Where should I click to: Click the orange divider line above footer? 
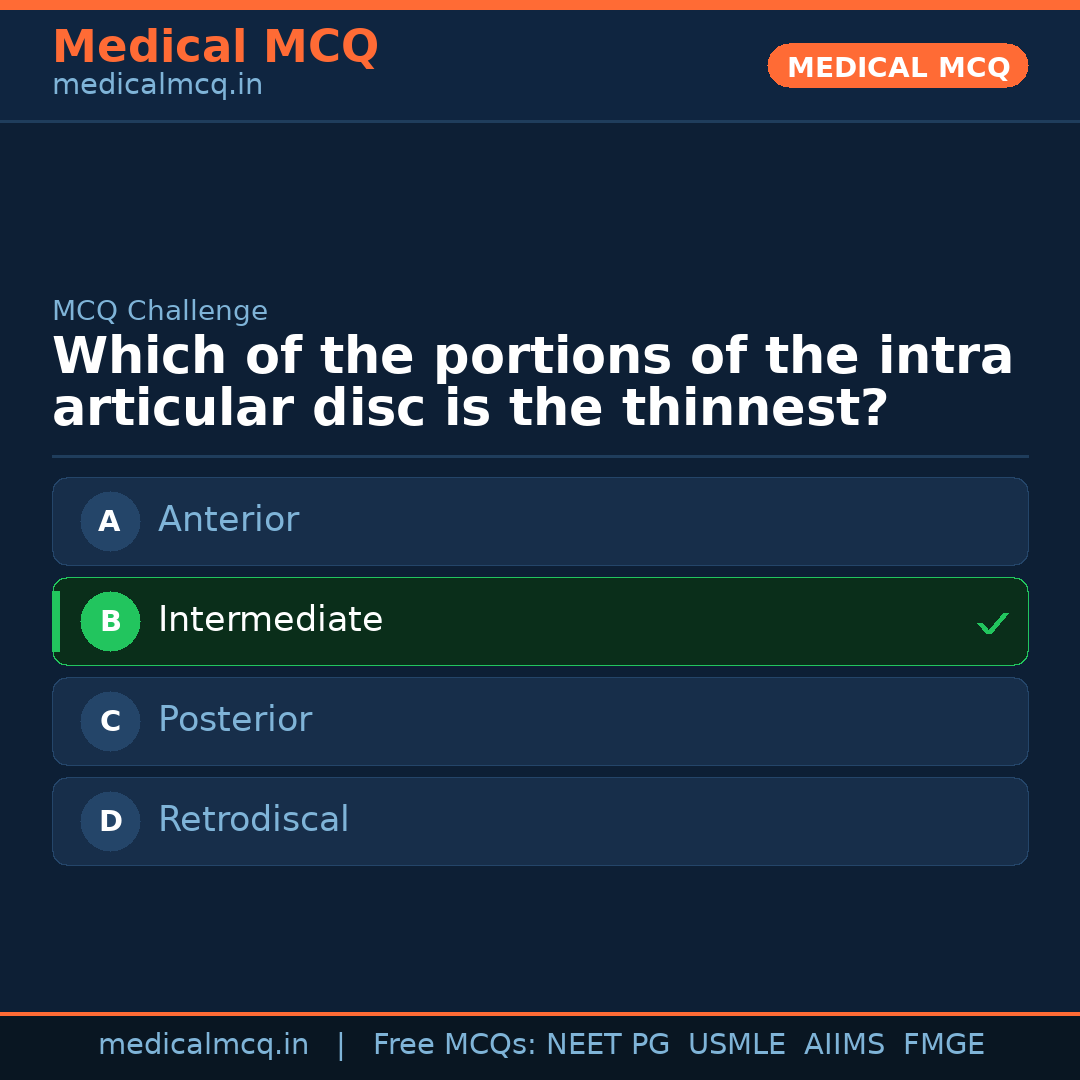pos(540,1012)
